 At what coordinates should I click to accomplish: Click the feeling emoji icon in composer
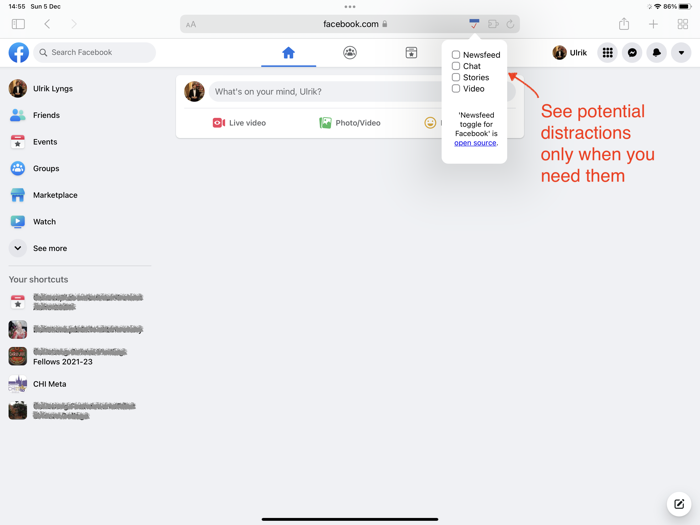click(x=430, y=123)
